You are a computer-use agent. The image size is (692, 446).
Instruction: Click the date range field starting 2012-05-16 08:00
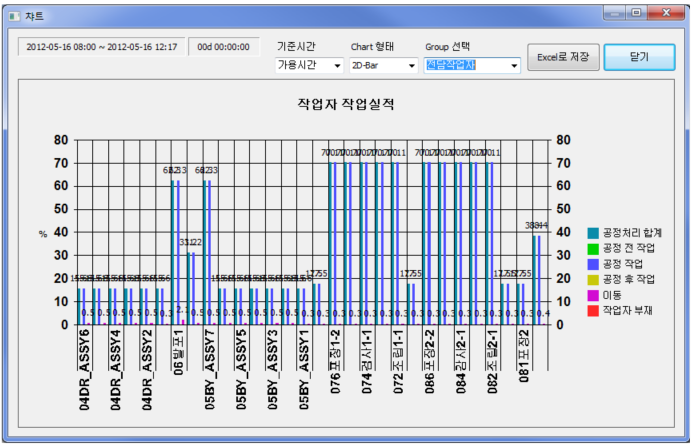pyautogui.click(x=100, y=47)
